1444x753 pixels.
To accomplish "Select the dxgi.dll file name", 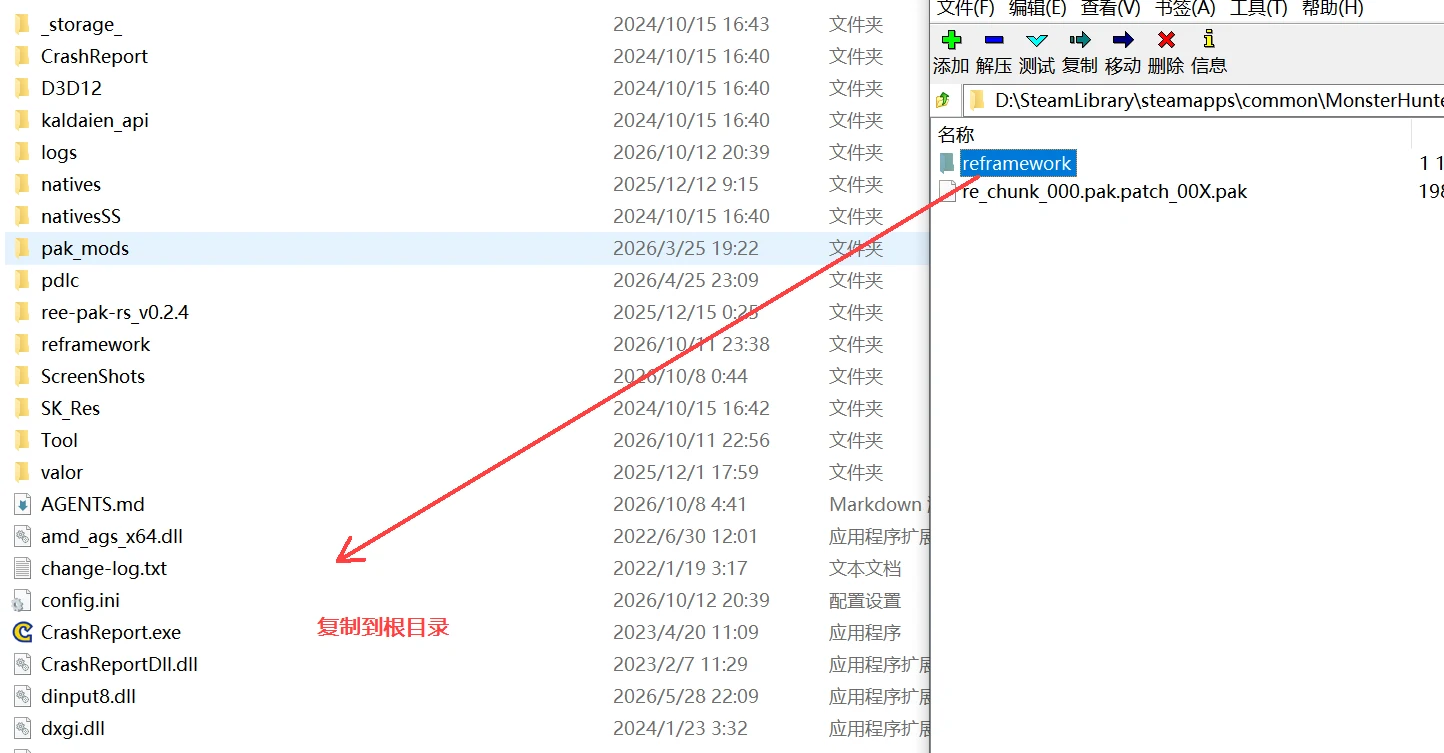I will (x=73, y=729).
